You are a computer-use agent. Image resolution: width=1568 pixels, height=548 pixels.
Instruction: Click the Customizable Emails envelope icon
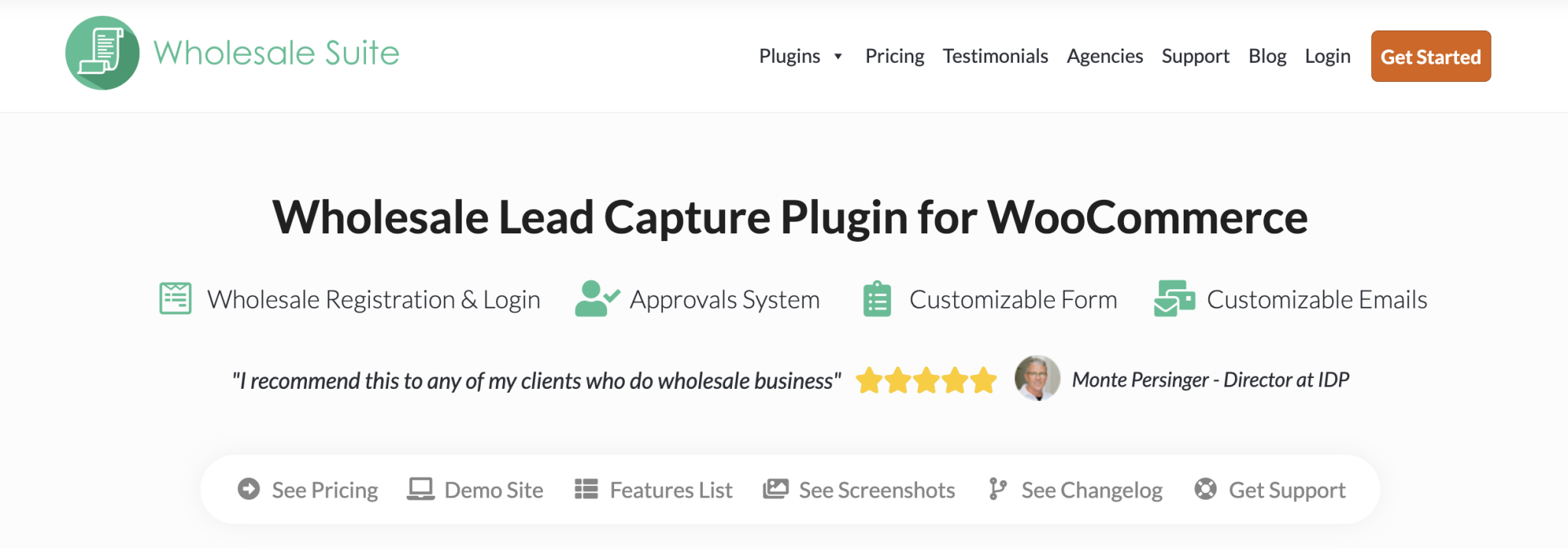[1174, 298]
